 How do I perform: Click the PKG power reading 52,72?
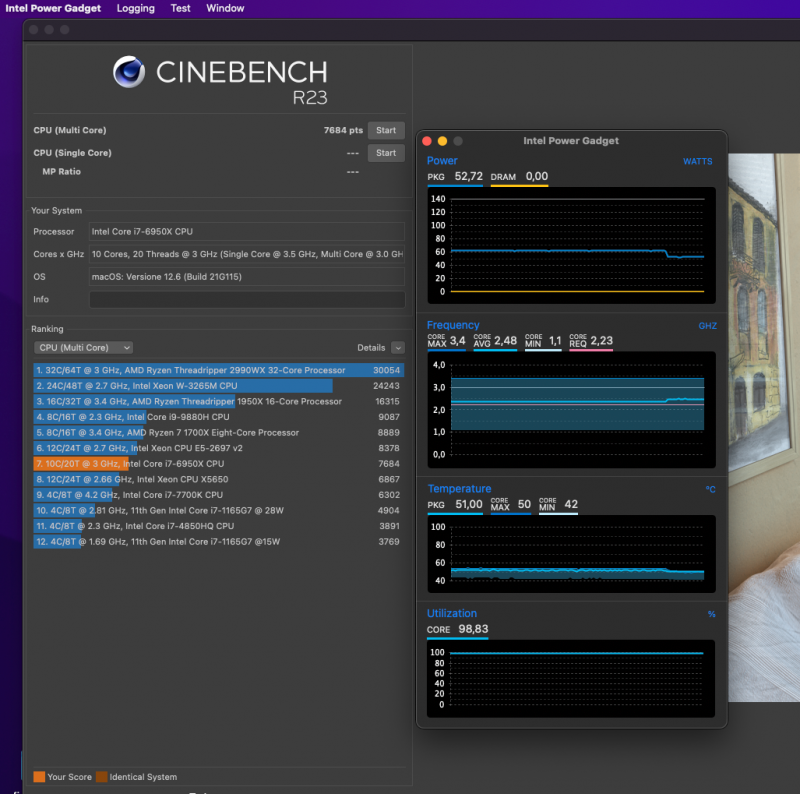tap(468, 177)
